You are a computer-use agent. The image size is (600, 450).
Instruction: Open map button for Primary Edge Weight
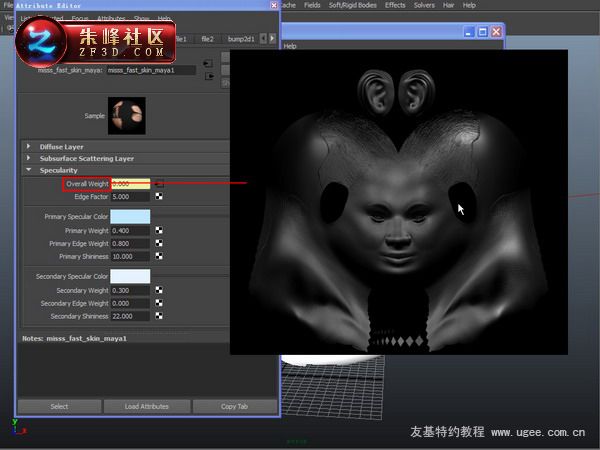159,243
